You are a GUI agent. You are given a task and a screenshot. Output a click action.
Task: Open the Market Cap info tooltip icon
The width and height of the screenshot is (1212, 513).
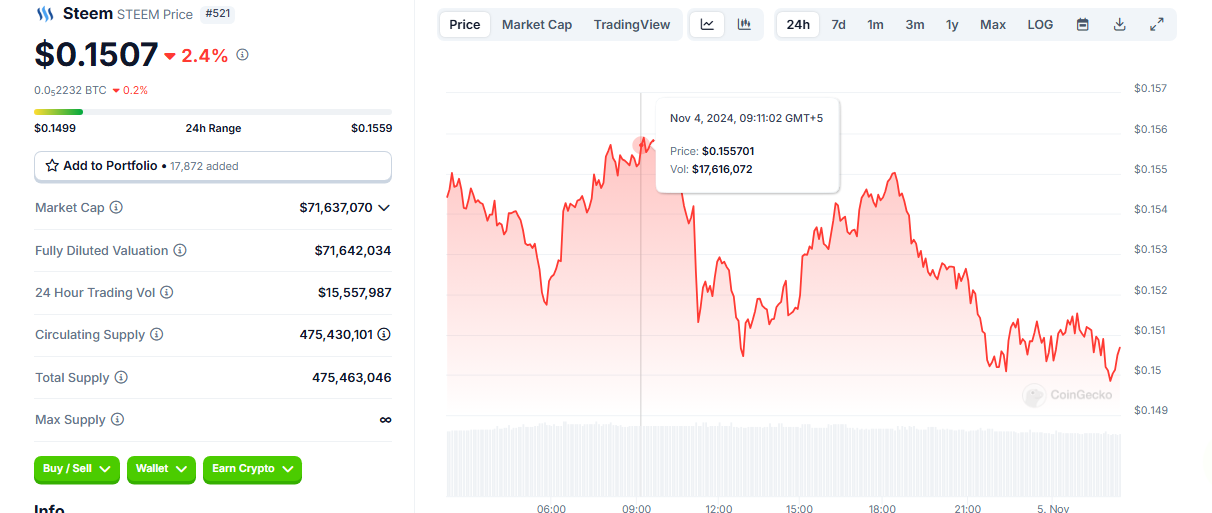pyautogui.click(x=116, y=208)
